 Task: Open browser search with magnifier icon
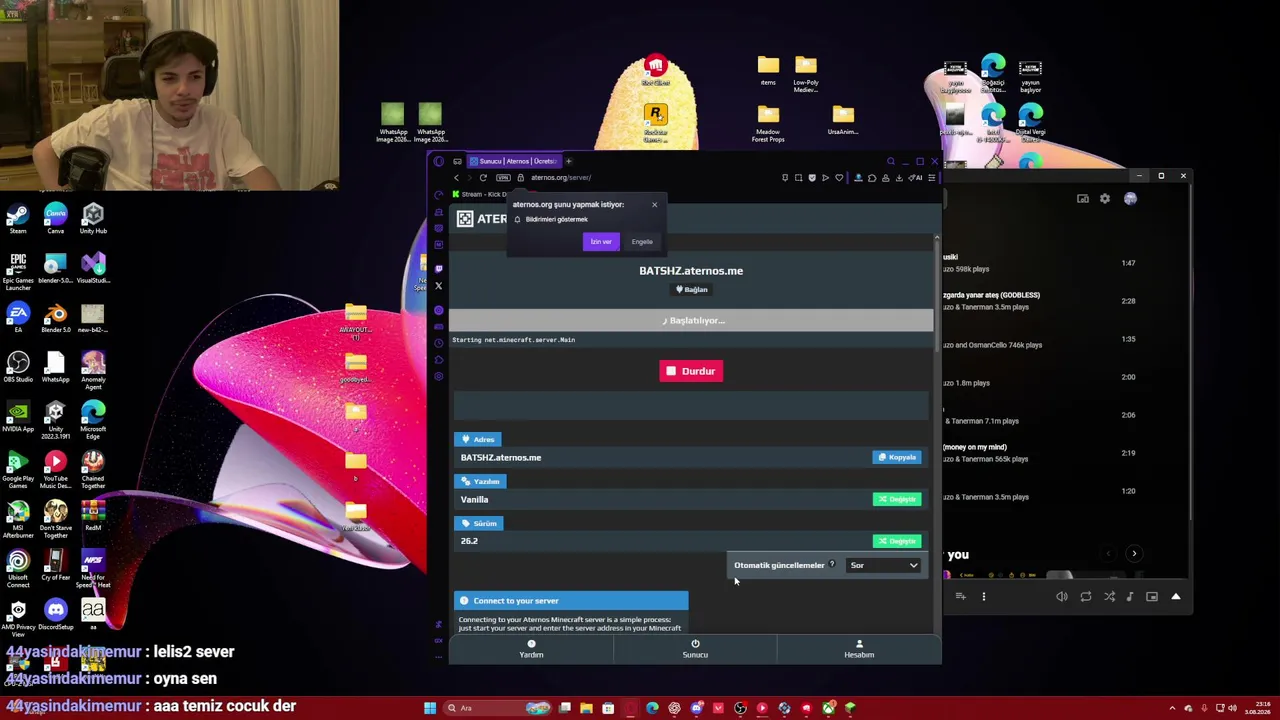point(891,161)
